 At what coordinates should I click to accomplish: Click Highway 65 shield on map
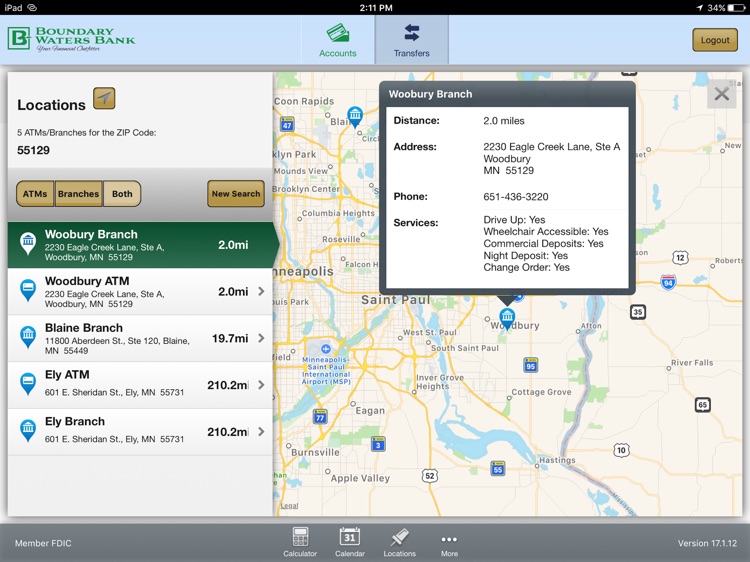tap(703, 405)
